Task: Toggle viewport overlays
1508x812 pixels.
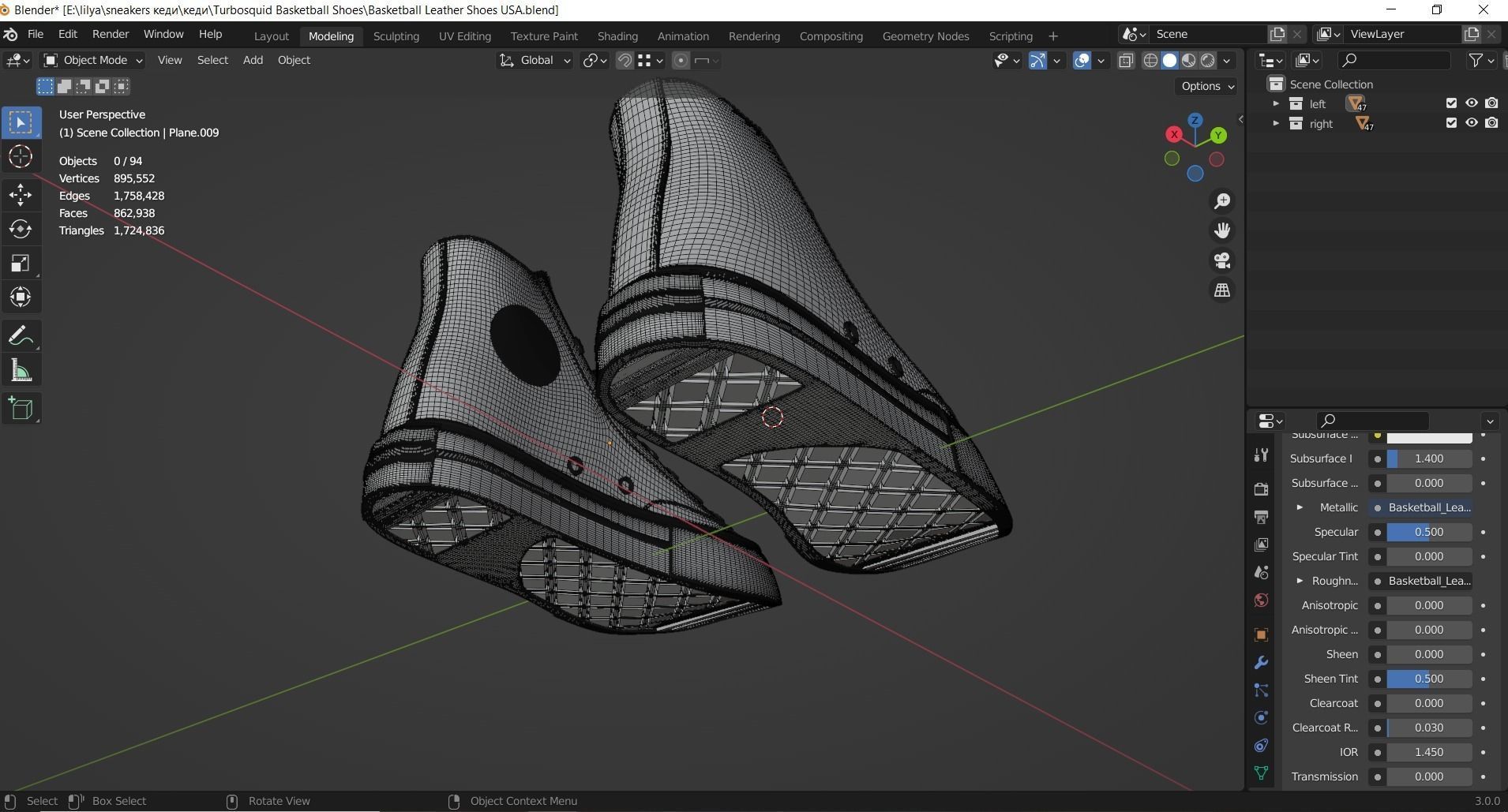Action: 1082,60
